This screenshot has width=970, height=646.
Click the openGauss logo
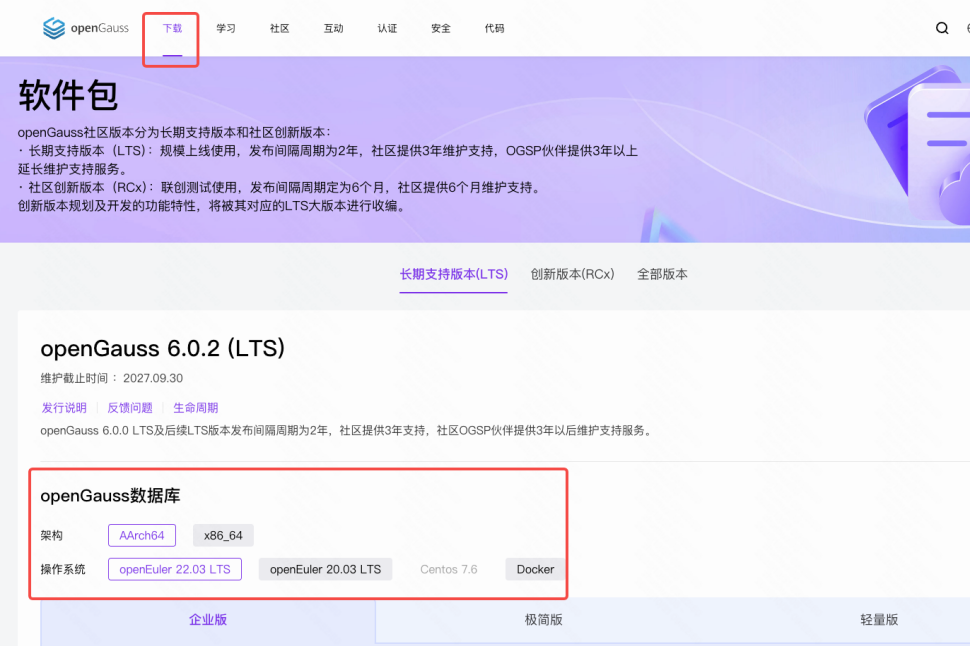(86, 28)
